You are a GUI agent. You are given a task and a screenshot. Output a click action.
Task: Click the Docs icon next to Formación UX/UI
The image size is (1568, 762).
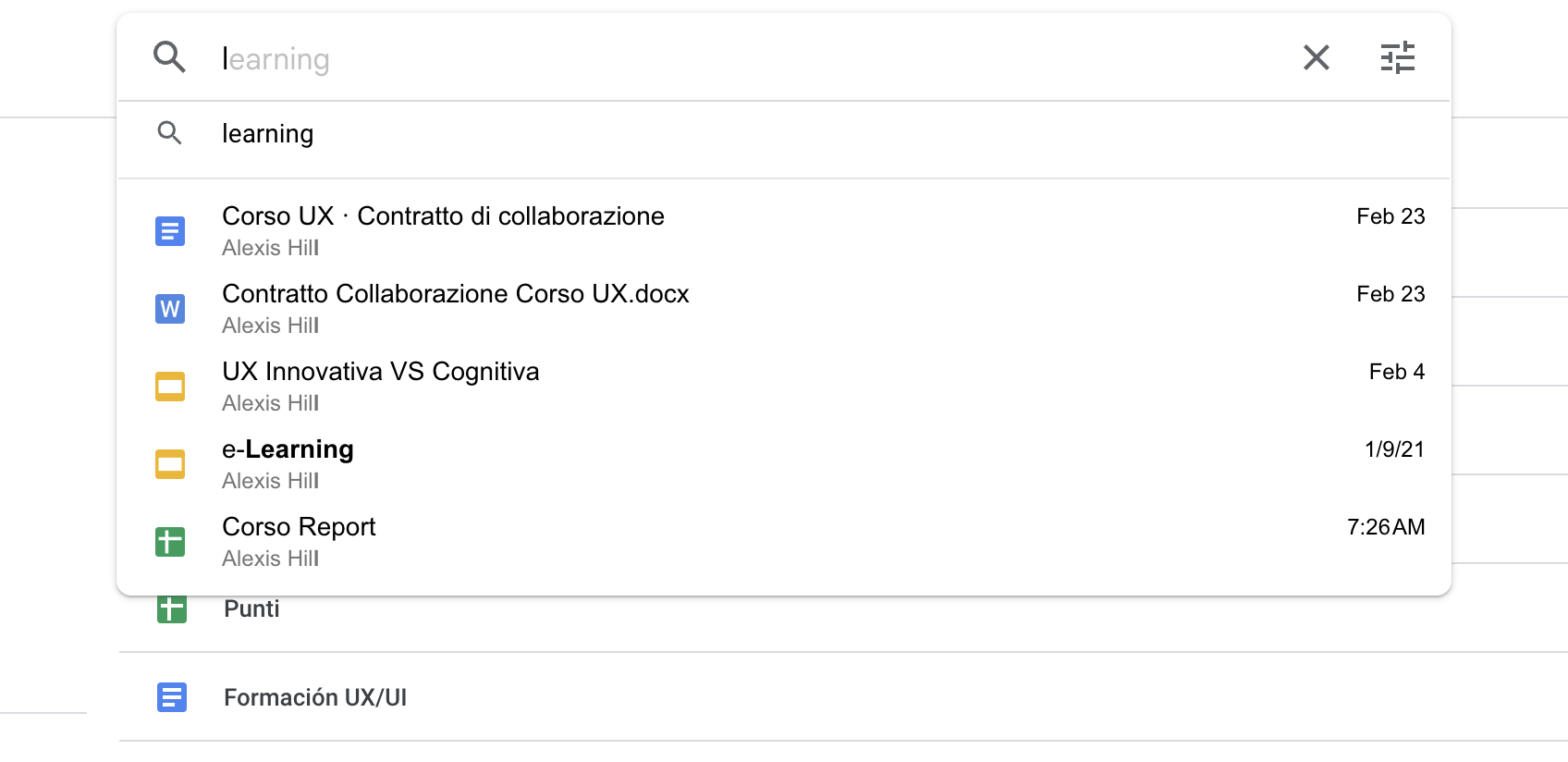tap(172, 697)
